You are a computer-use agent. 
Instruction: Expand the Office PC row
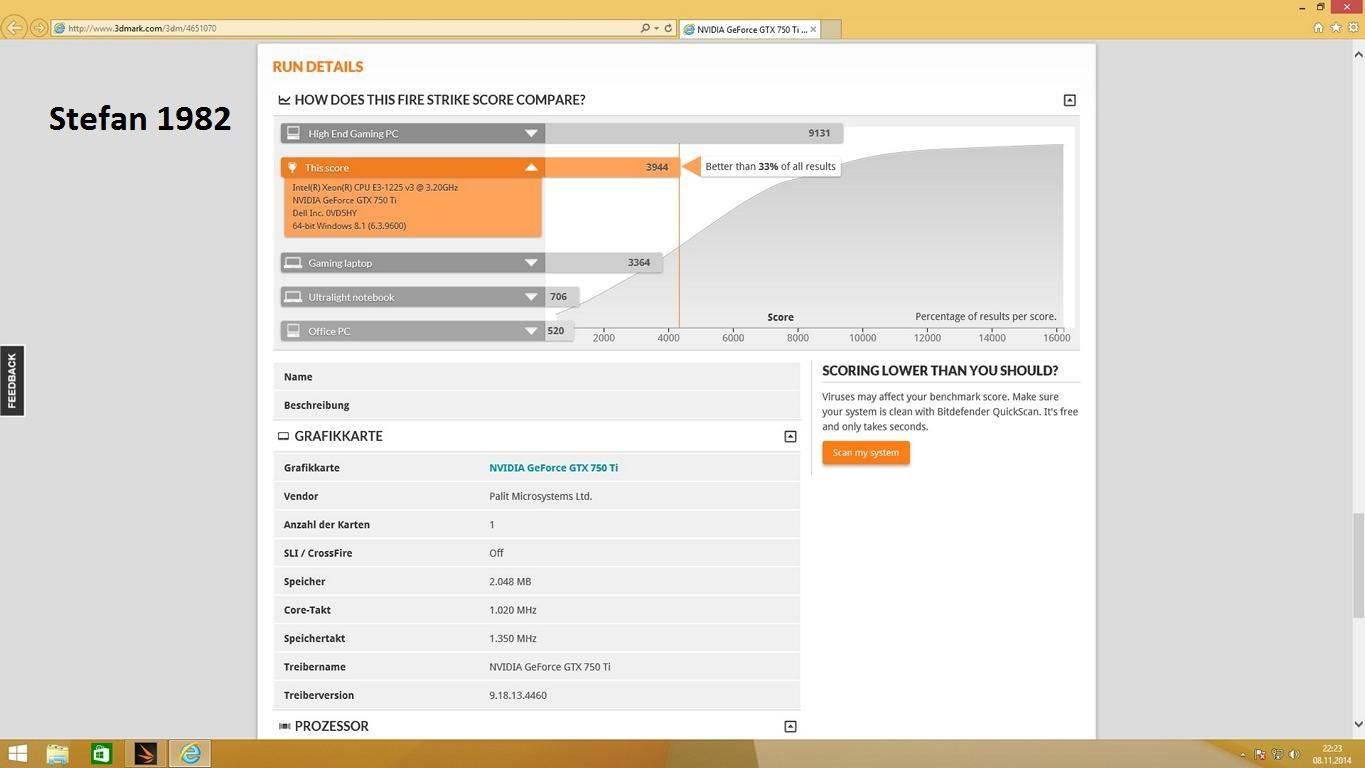tap(531, 331)
